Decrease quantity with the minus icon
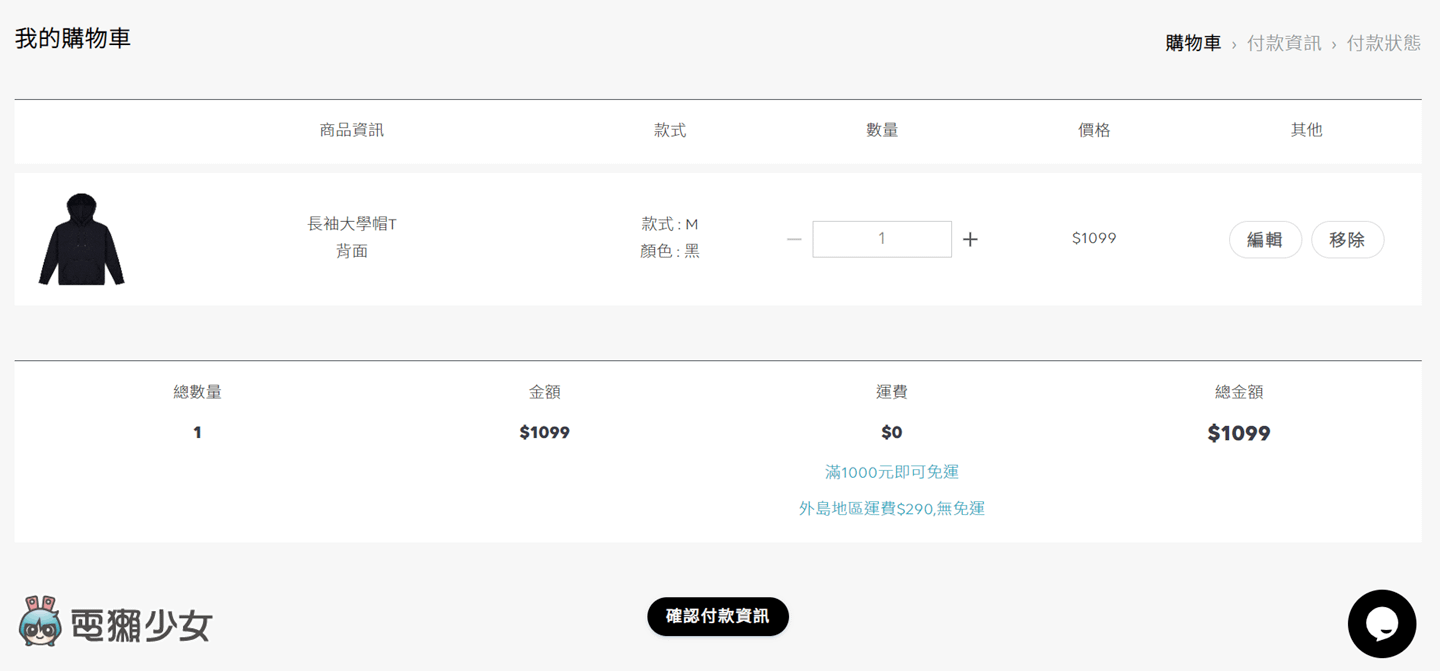 click(794, 240)
